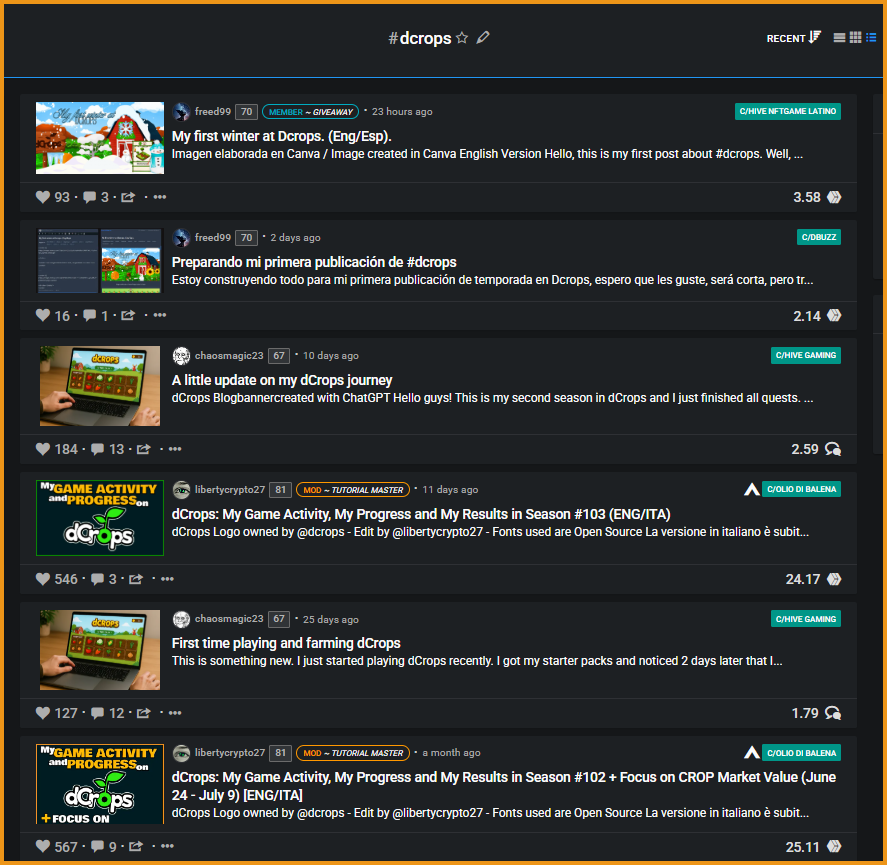Open C/HIVE GAMING tag on 'First time playing'
The height and width of the screenshot is (865, 887).
coord(806,619)
